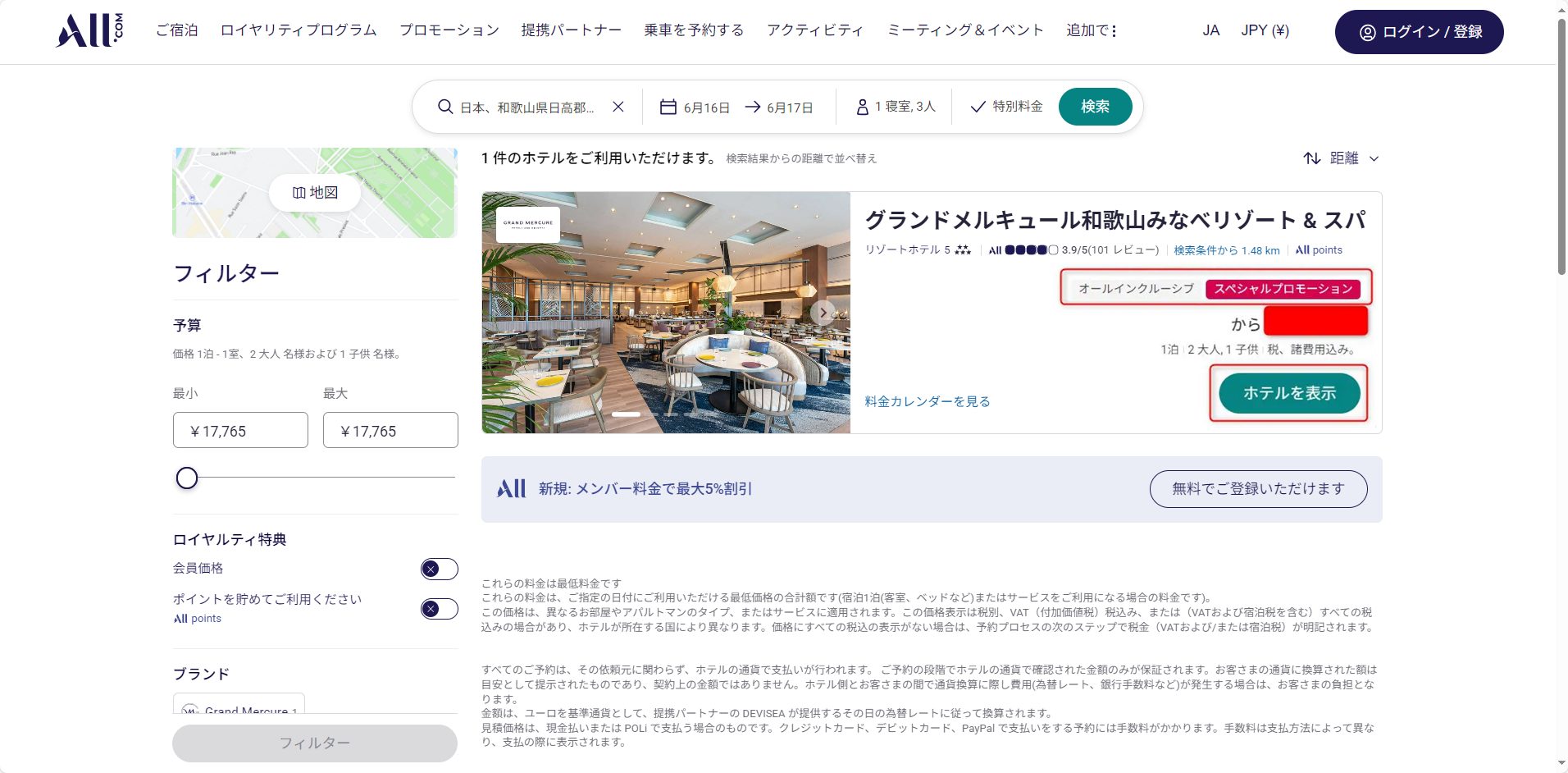1568x773 pixels.
Task: Open the ご宿泊 menu
Action: (177, 30)
